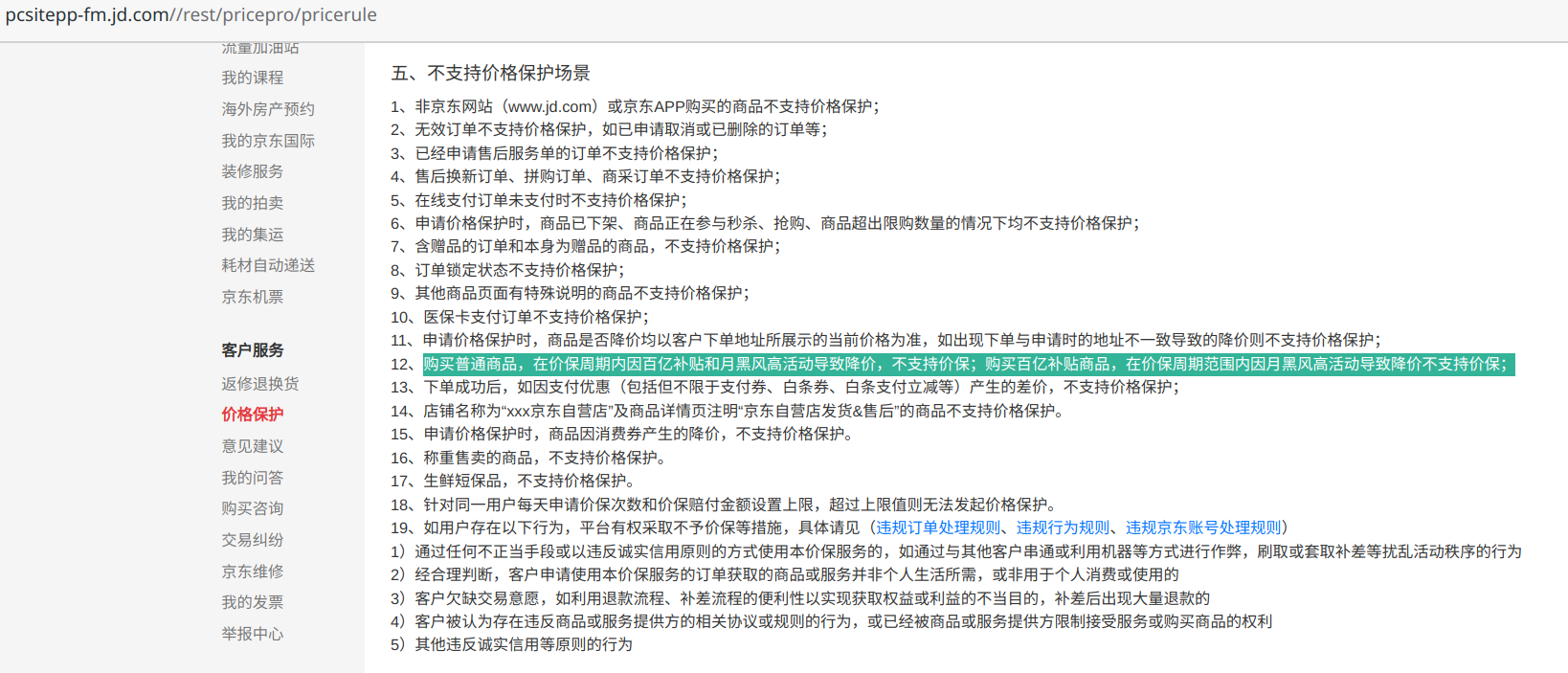Click 我的拍卖 sidebar item

(x=252, y=203)
